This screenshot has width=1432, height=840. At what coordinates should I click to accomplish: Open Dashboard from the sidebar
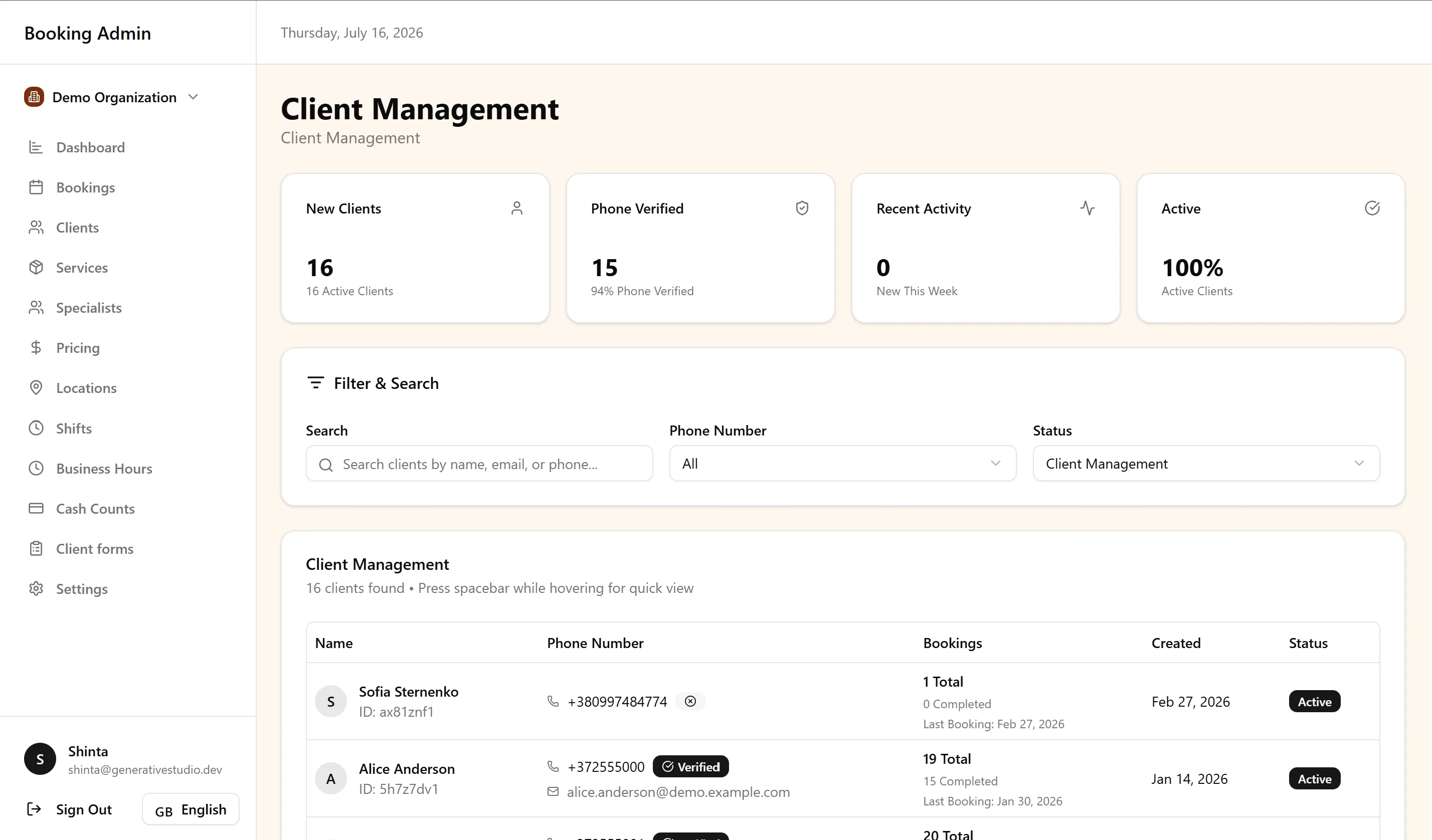(x=90, y=147)
